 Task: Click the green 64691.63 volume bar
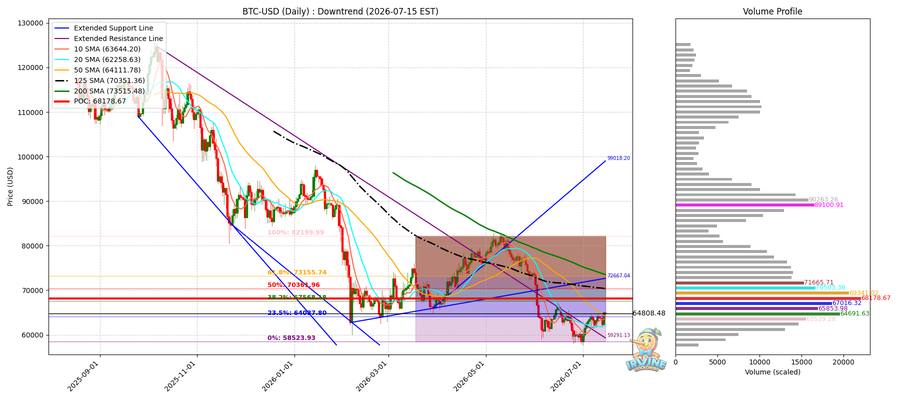[x=757, y=313]
